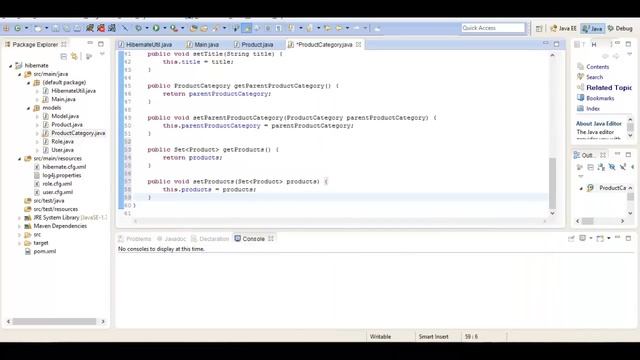Expand Maven Dependencies node
This screenshot has height=360, width=640.
coord(20,226)
